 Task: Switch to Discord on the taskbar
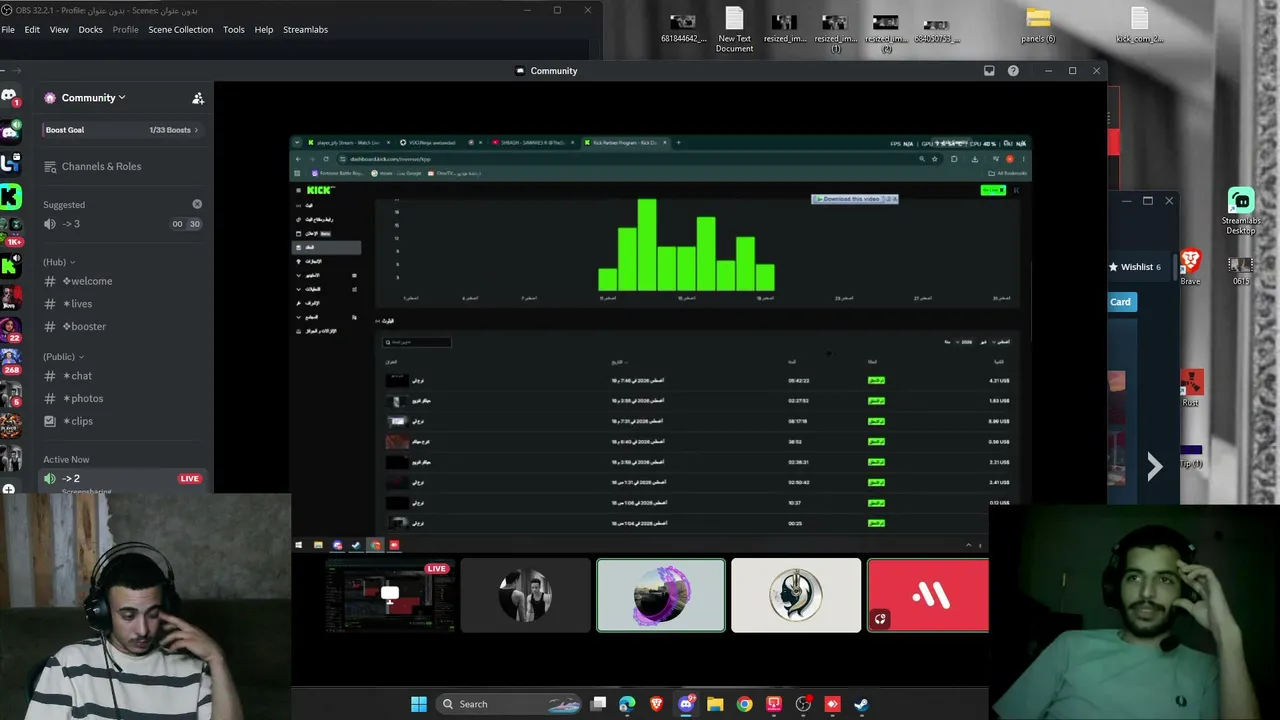[x=686, y=704]
